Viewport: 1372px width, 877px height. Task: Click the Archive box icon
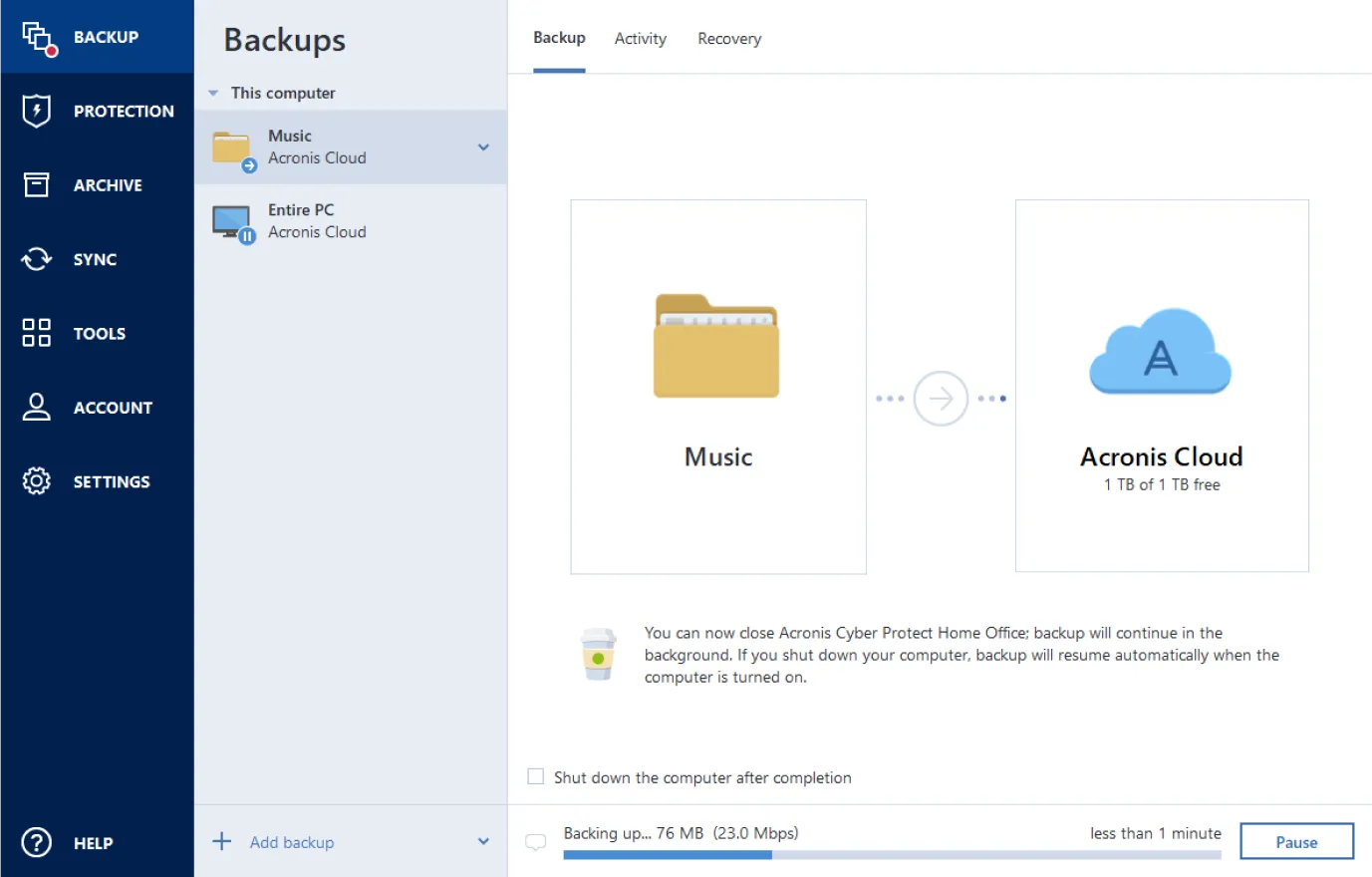[x=37, y=184]
